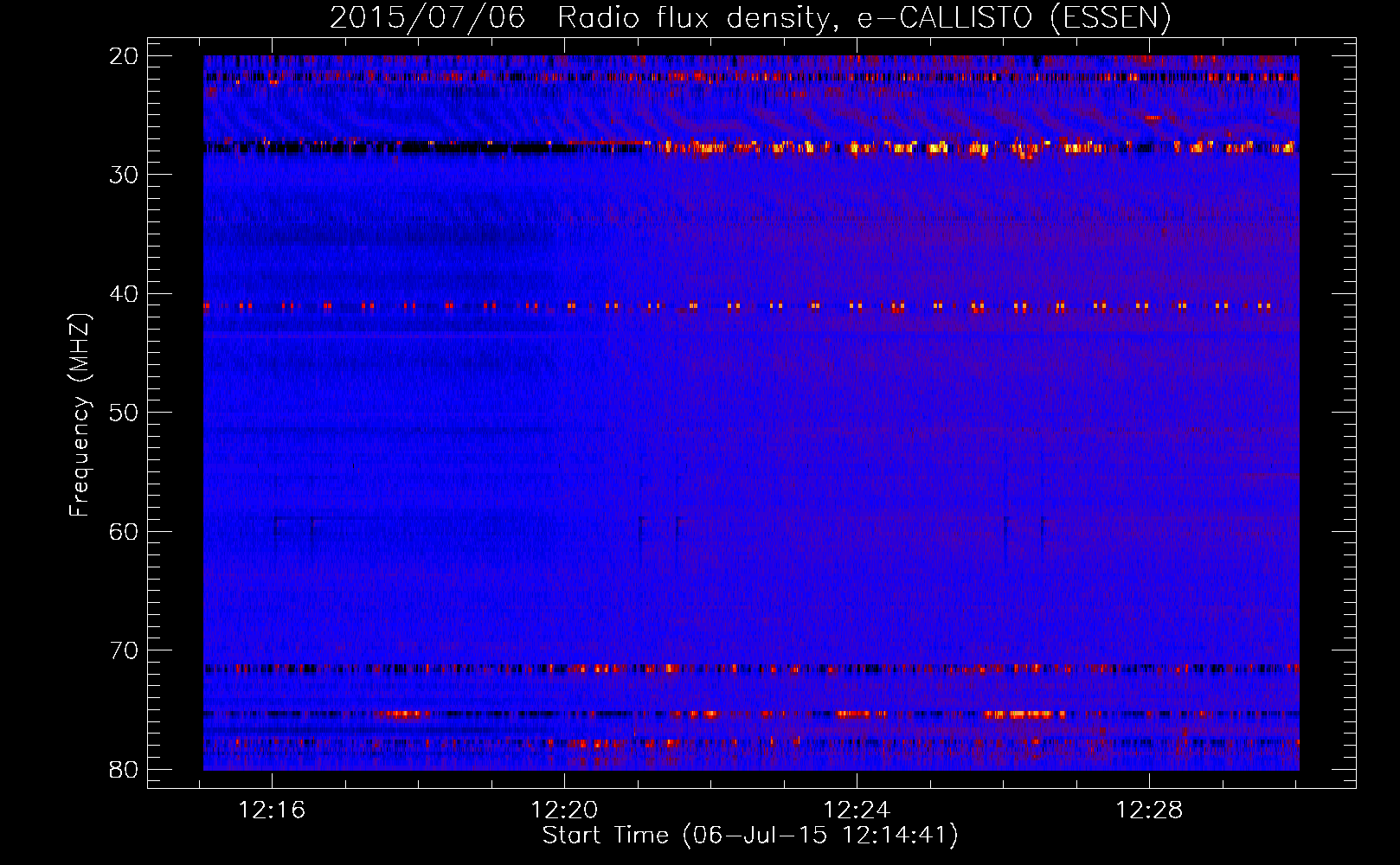Screen dimensions: 1400x865
Task: Click the 70 frequency tick label
Action: coord(124,650)
